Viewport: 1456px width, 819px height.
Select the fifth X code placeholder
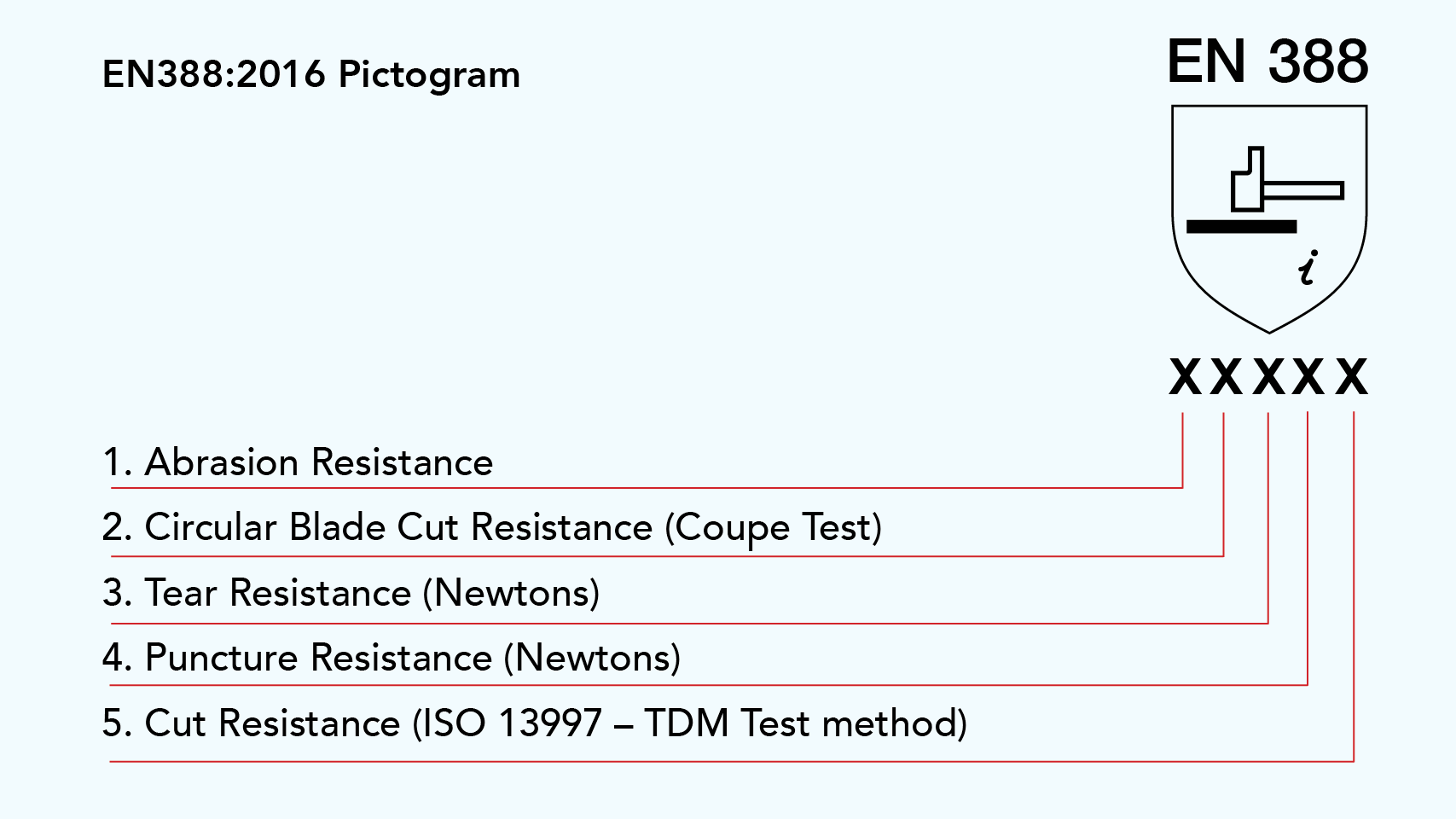click(x=1352, y=376)
